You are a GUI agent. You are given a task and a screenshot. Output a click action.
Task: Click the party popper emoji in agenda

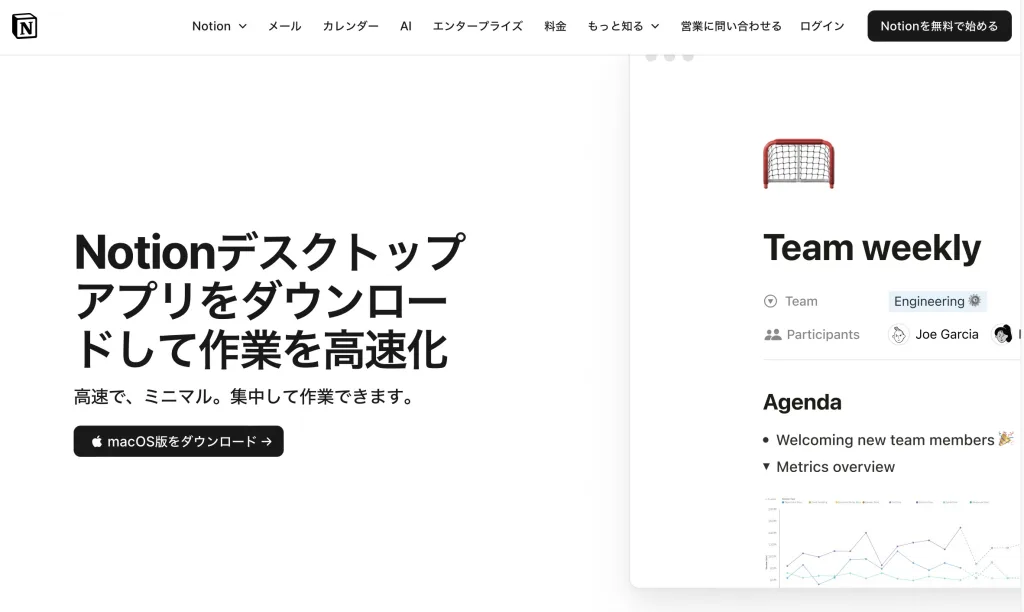pyautogui.click(x=1005, y=439)
